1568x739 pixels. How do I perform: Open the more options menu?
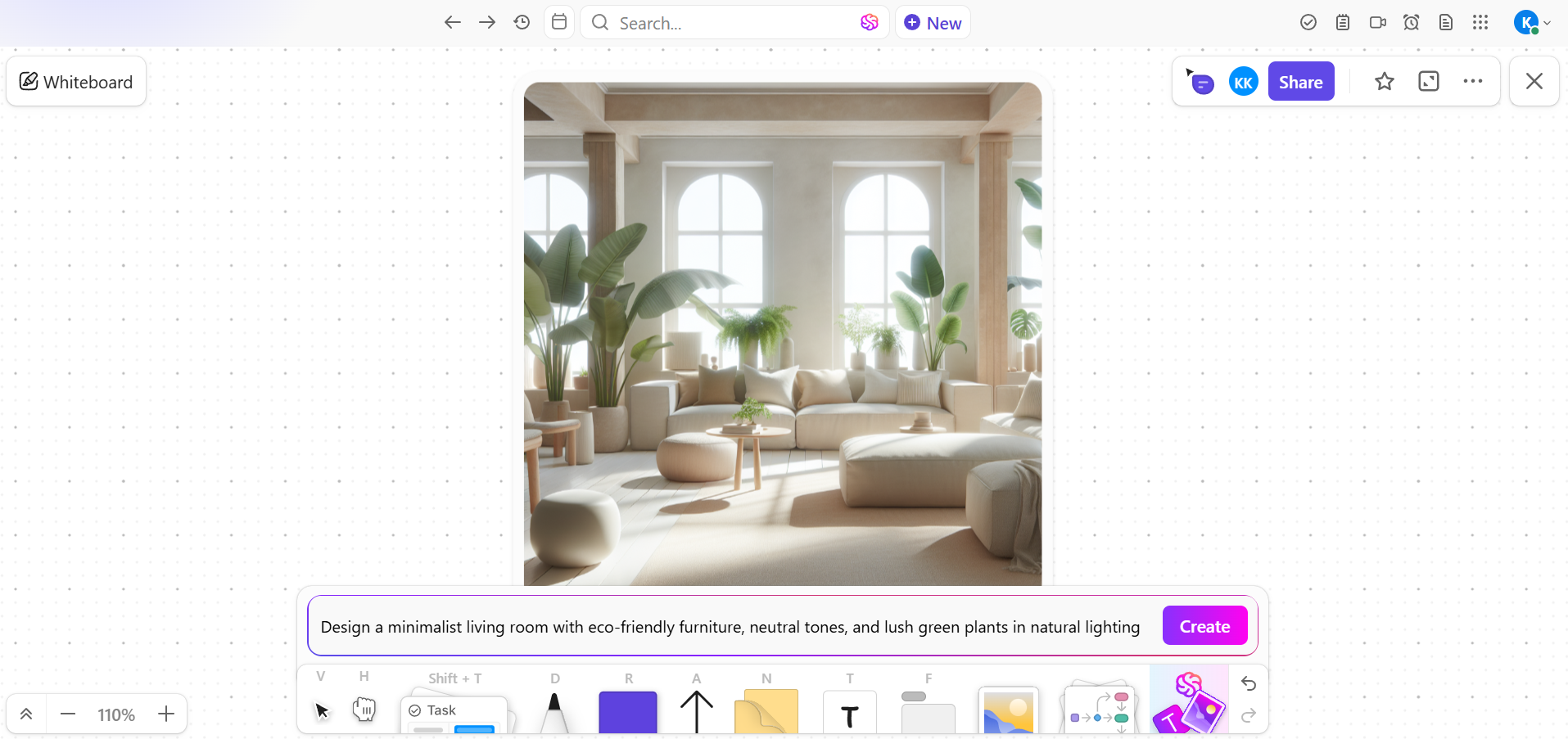coord(1474,81)
